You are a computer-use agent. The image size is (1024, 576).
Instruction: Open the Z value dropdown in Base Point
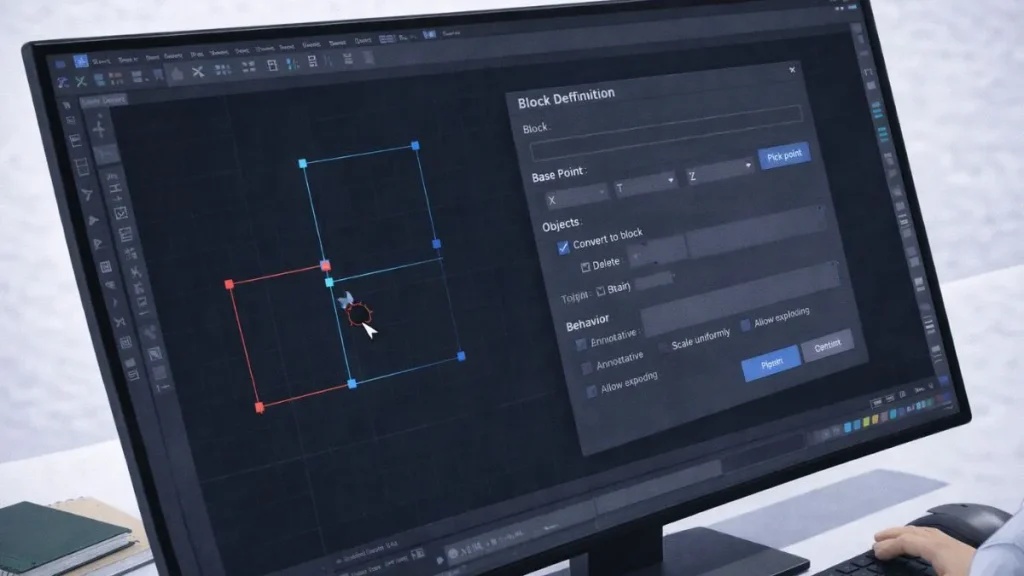(x=749, y=166)
